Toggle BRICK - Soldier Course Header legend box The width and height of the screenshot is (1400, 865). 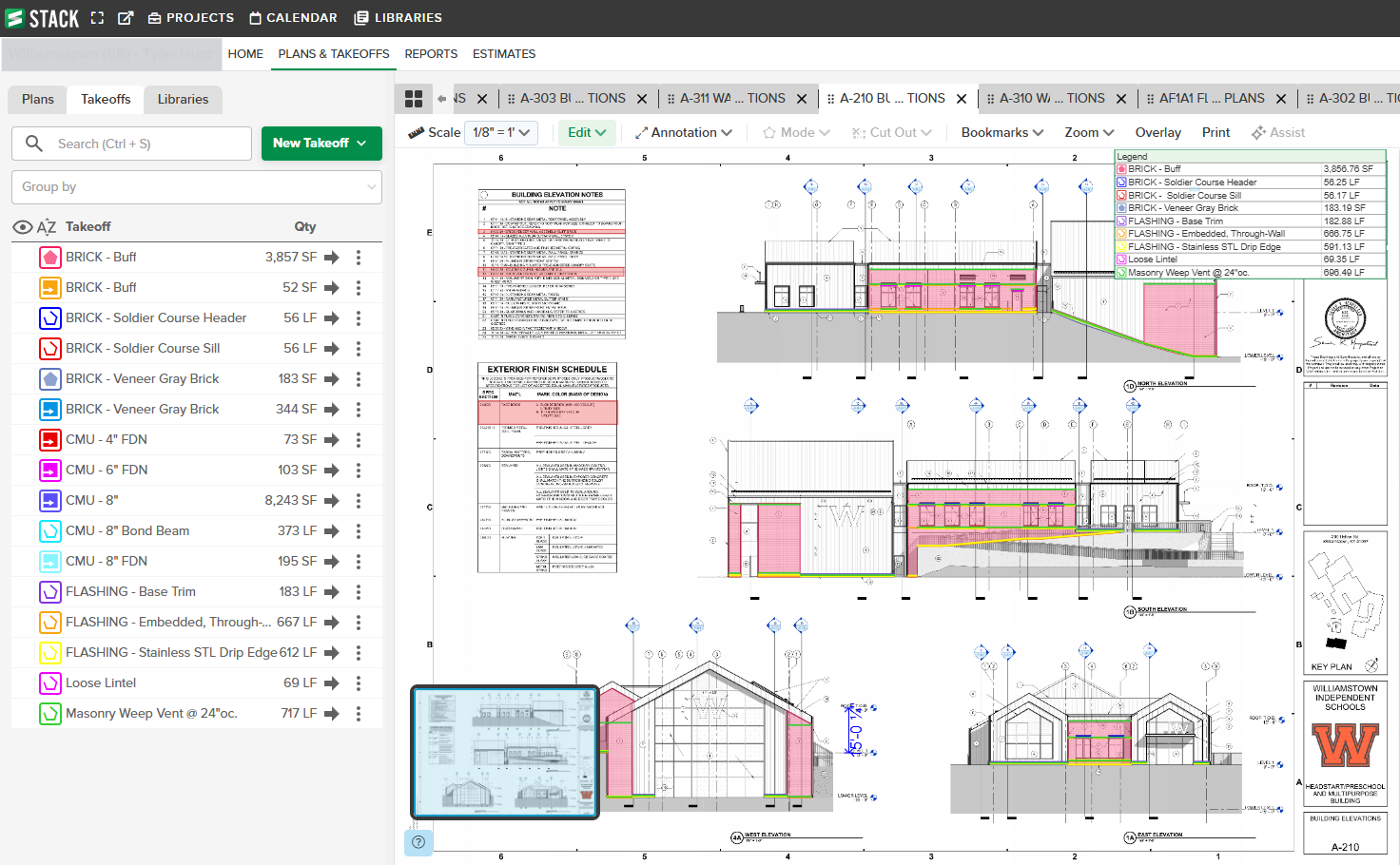pos(1121,183)
